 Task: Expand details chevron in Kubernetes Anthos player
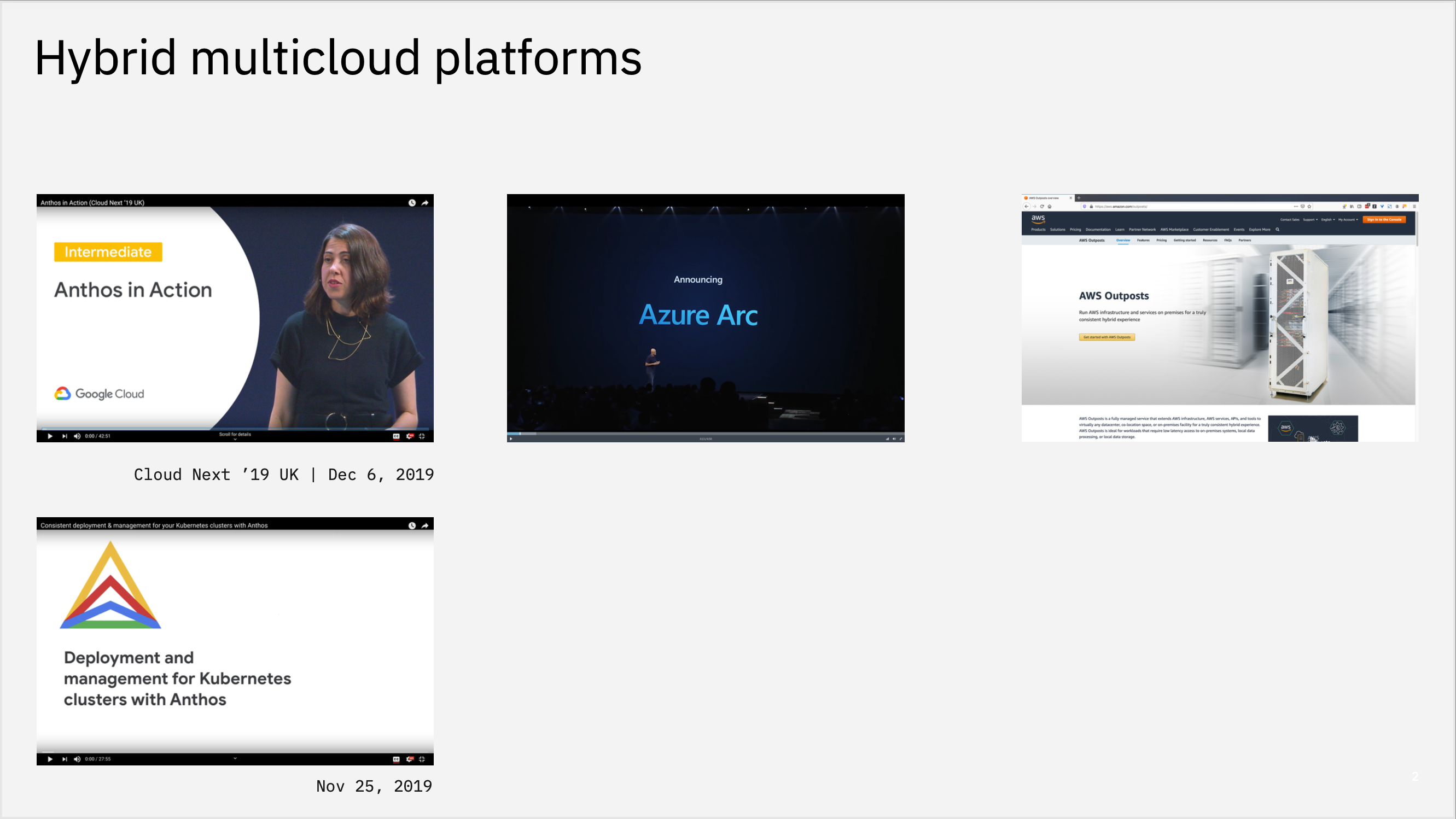pos(235,758)
